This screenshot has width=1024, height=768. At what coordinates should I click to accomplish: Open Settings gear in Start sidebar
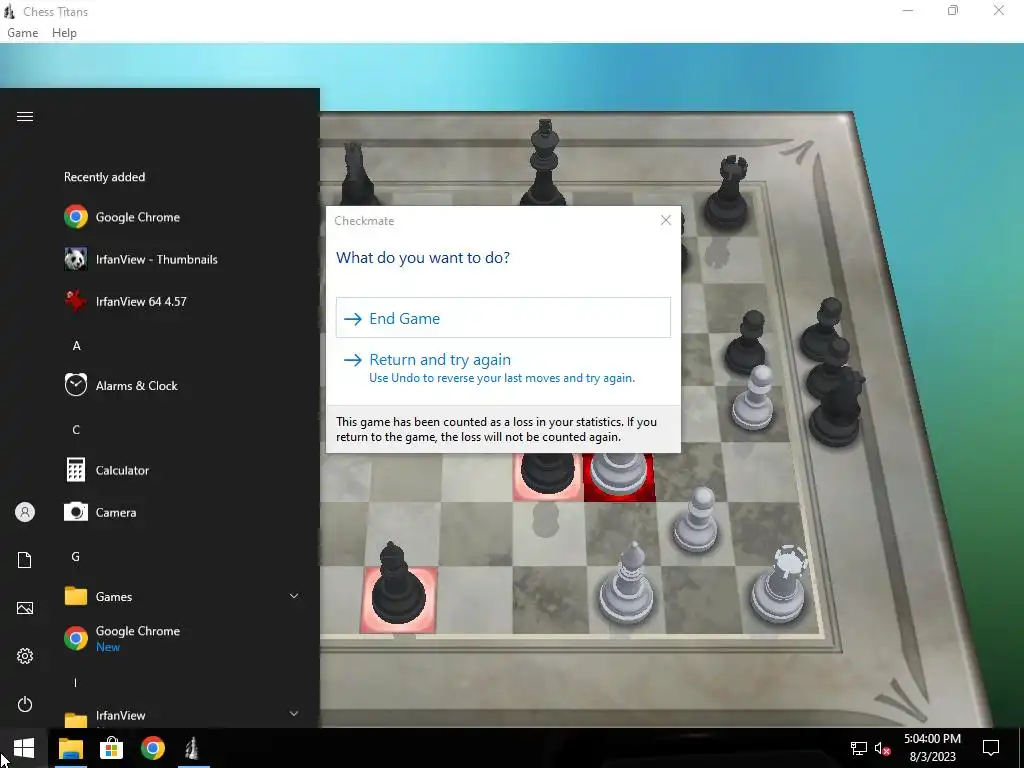click(25, 656)
